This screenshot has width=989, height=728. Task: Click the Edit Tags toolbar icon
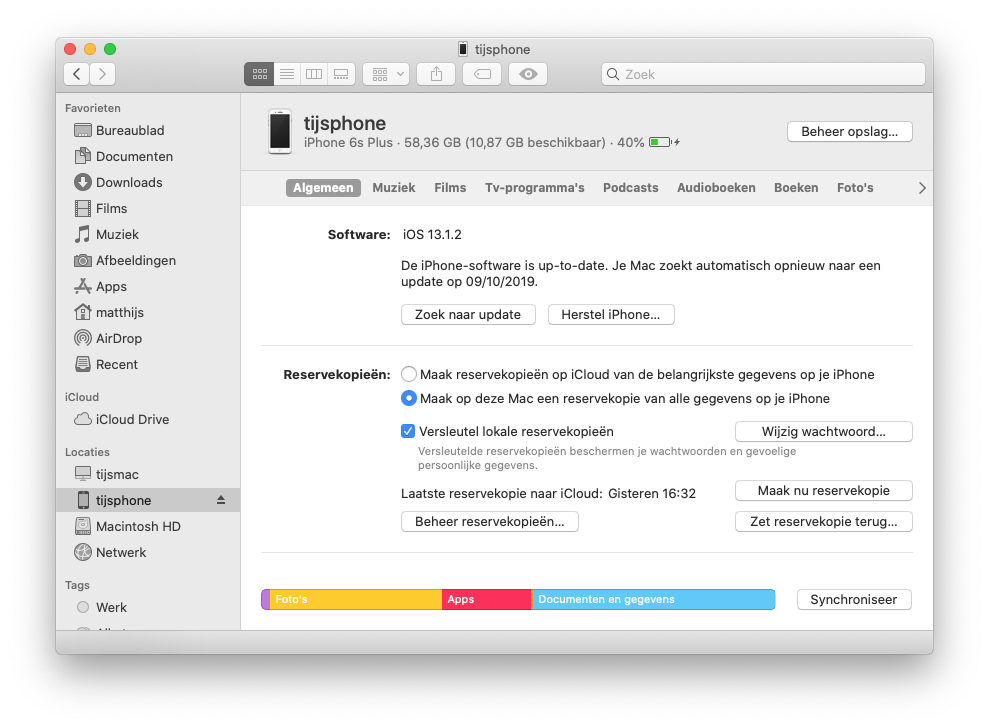pyautogui.click(x=483, y=74)
